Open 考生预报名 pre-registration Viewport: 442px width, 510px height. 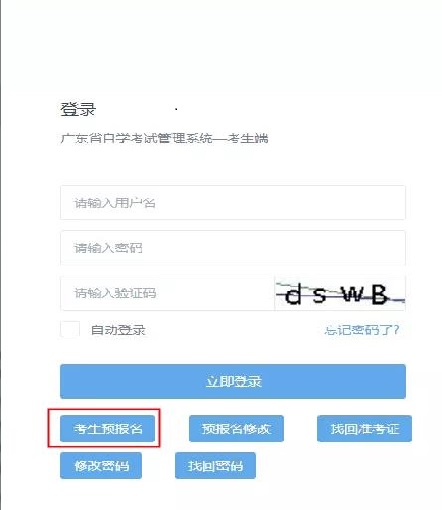pyautogui.click(x=107, y=428)
